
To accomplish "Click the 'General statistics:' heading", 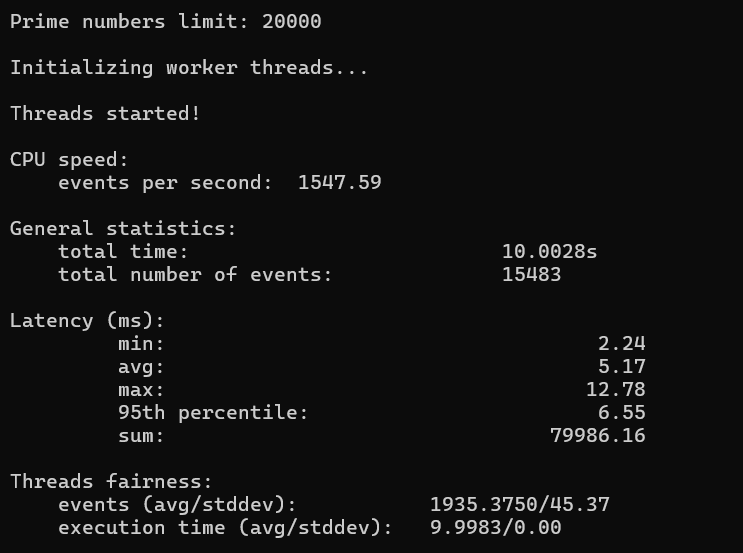I will pyautogui.click(x=123, y=229).
